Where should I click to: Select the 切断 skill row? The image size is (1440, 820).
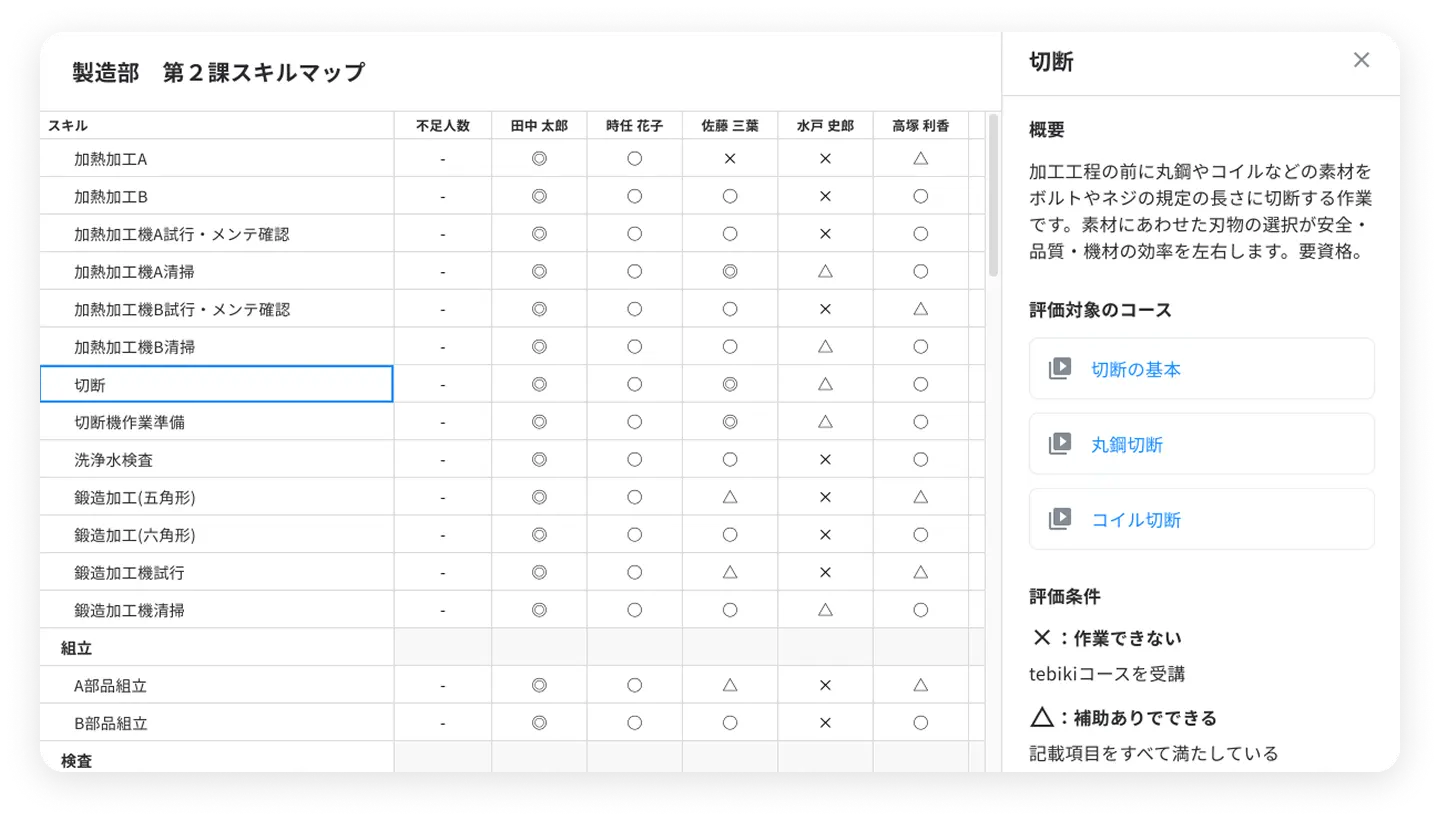216,384
